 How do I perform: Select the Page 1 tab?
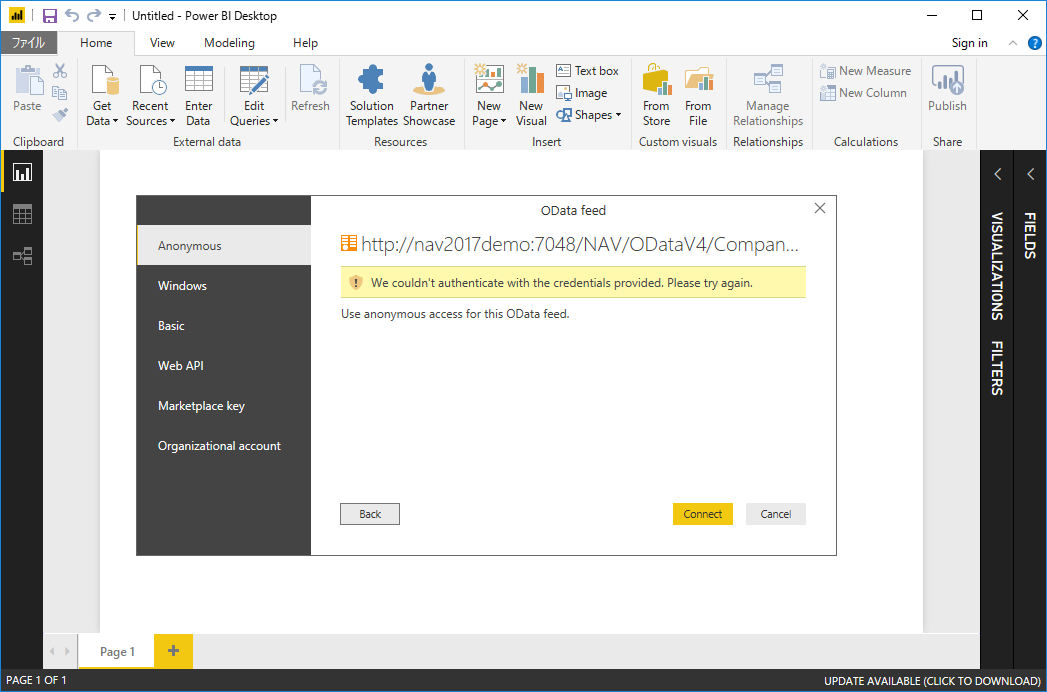118,651
